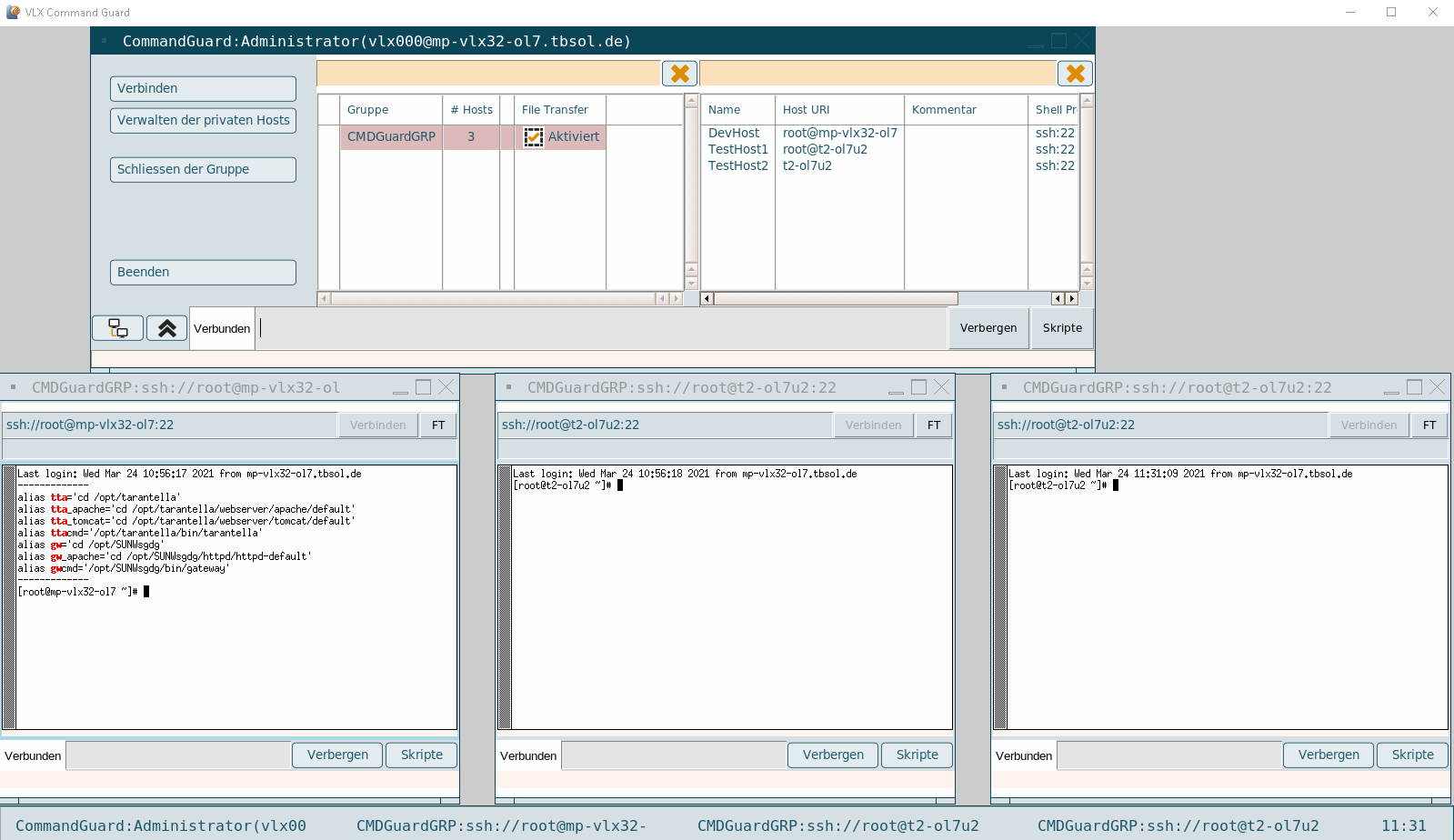Click the Verbinden button in left panel
The image size is (1454, 840).
click(203, 88)
